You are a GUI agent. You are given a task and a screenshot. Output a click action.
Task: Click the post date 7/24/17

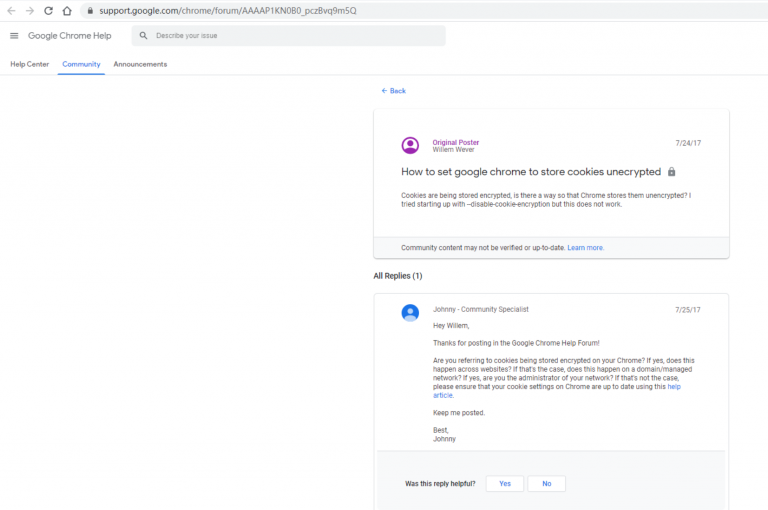click(x=688, y=143)
